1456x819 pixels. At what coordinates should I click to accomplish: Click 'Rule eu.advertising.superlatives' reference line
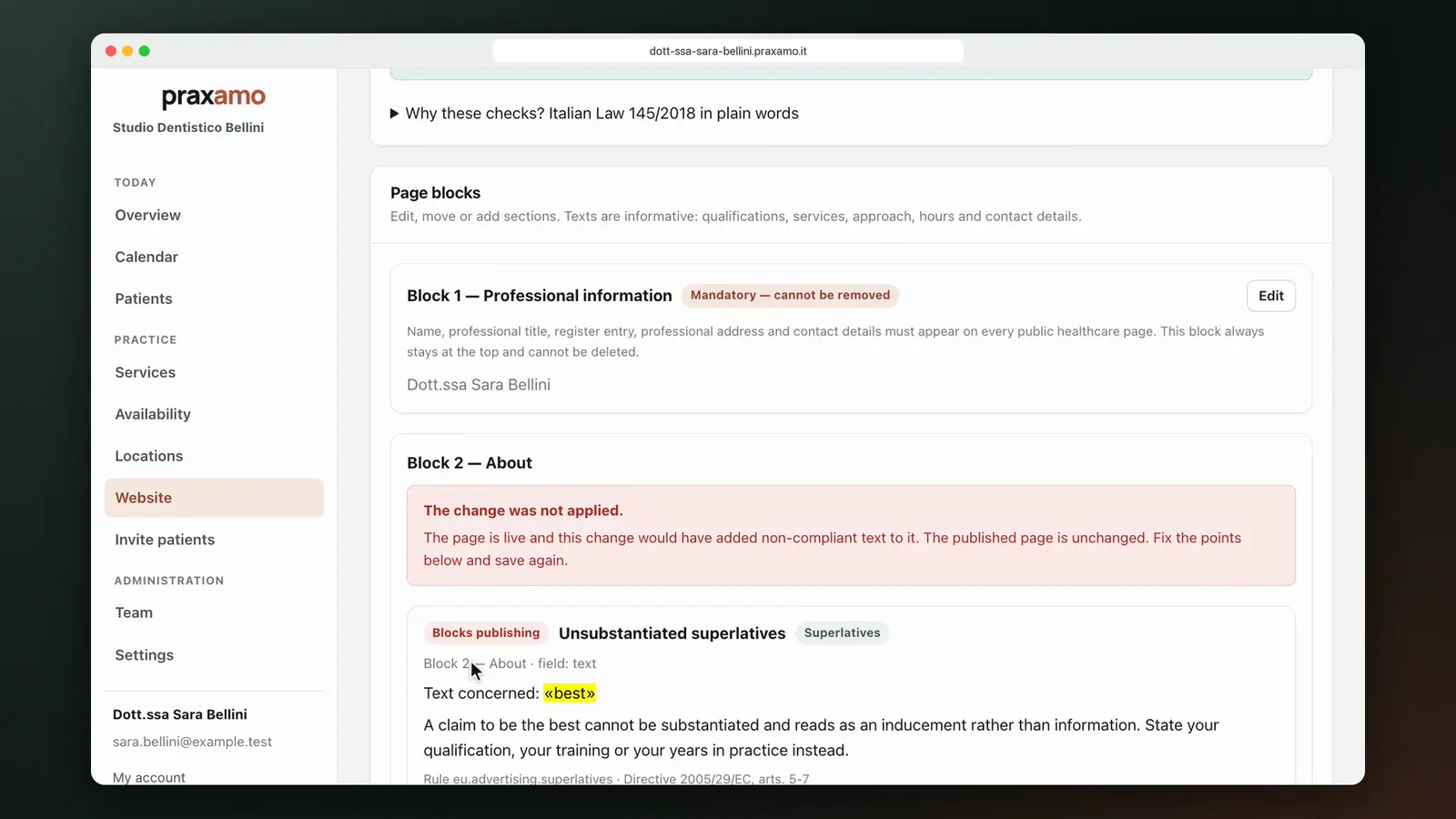(x=616, y=779)
